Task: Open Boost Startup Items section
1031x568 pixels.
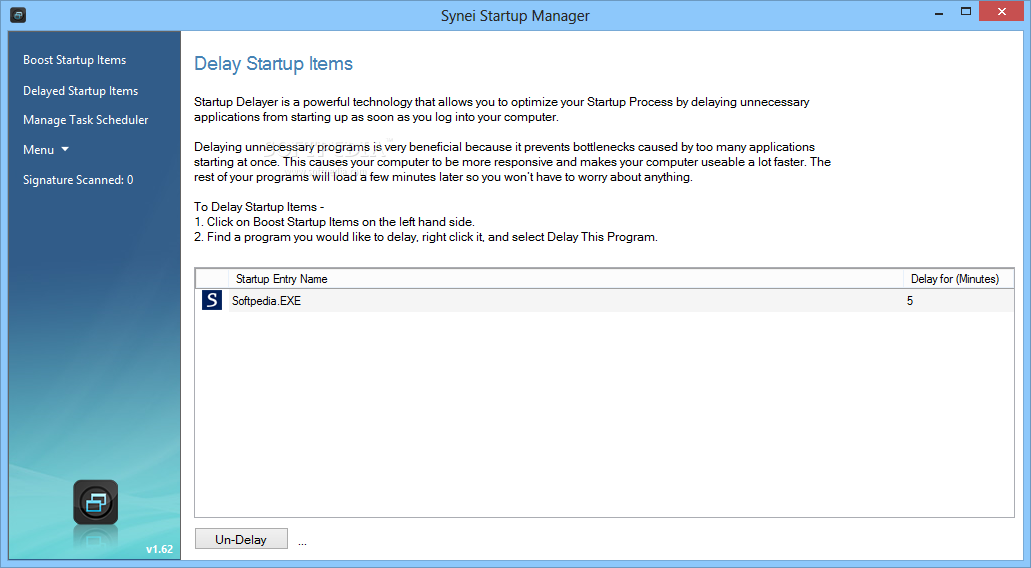Action: coord(74,60)
